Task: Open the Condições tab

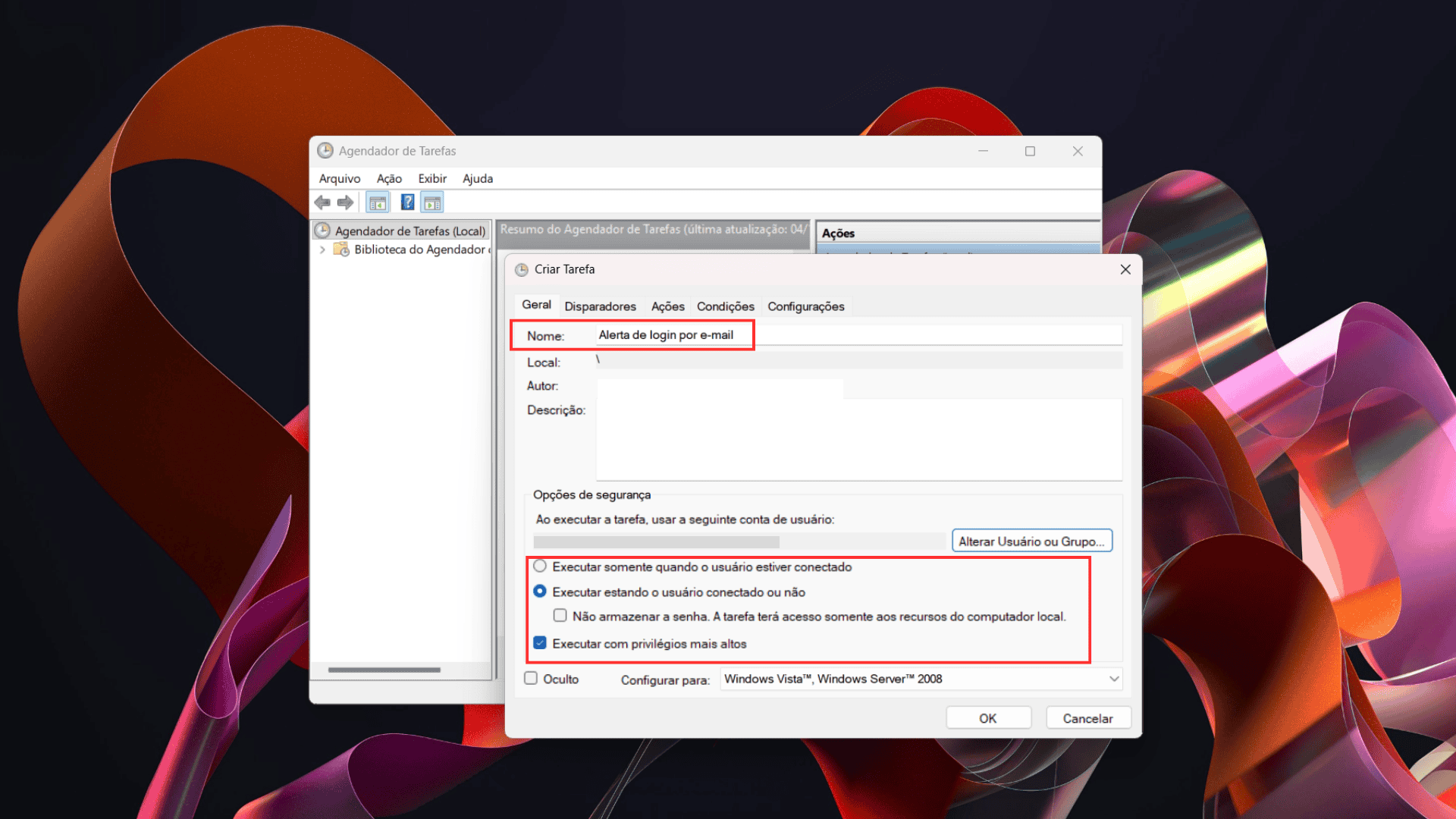Action: (725, 306)
